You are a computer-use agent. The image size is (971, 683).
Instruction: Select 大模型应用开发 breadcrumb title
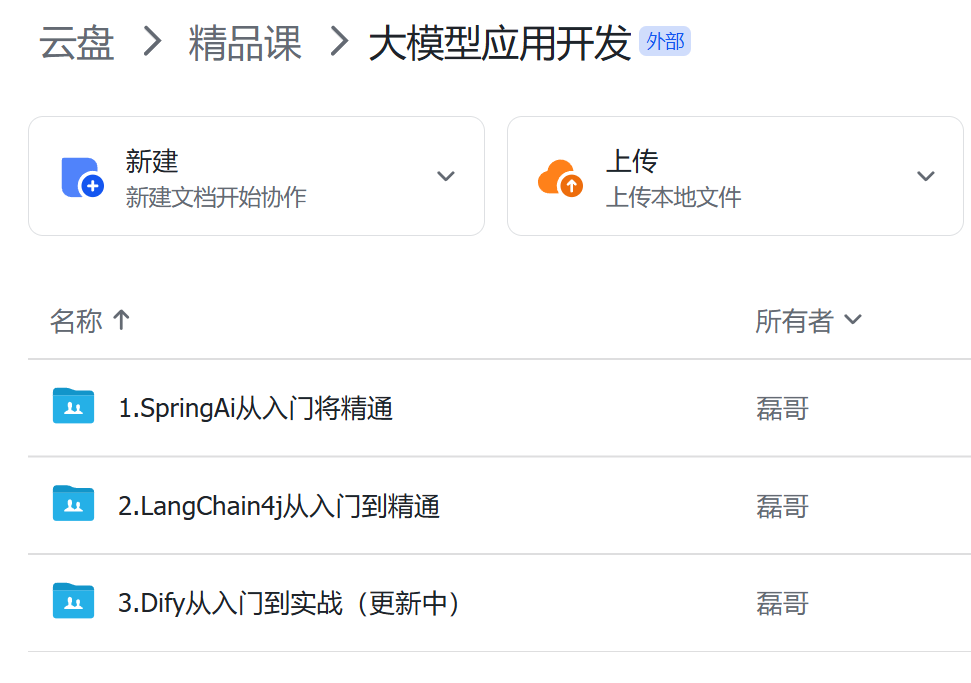[500, 43]
